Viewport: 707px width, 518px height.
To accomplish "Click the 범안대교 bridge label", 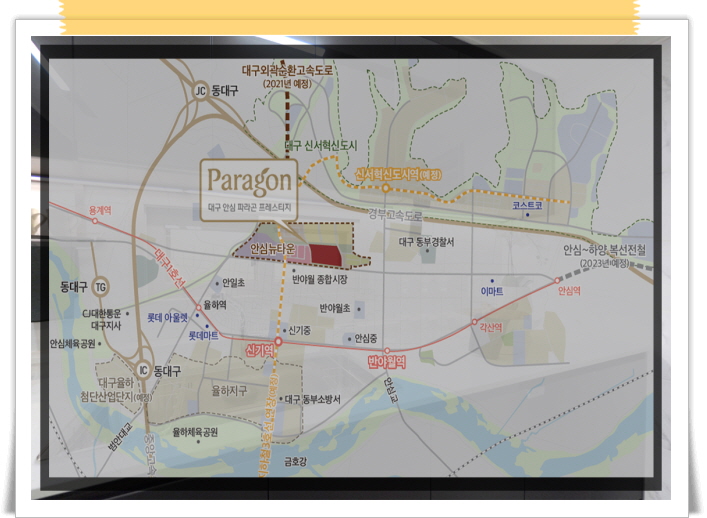I will (120, 436).
